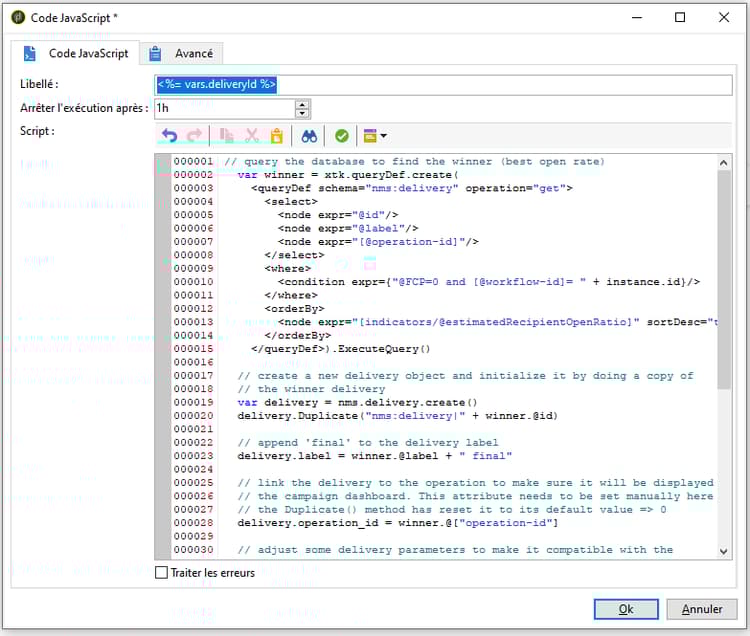
Task: Decrease execution timeout with down stepper
Action: [302, 113]
